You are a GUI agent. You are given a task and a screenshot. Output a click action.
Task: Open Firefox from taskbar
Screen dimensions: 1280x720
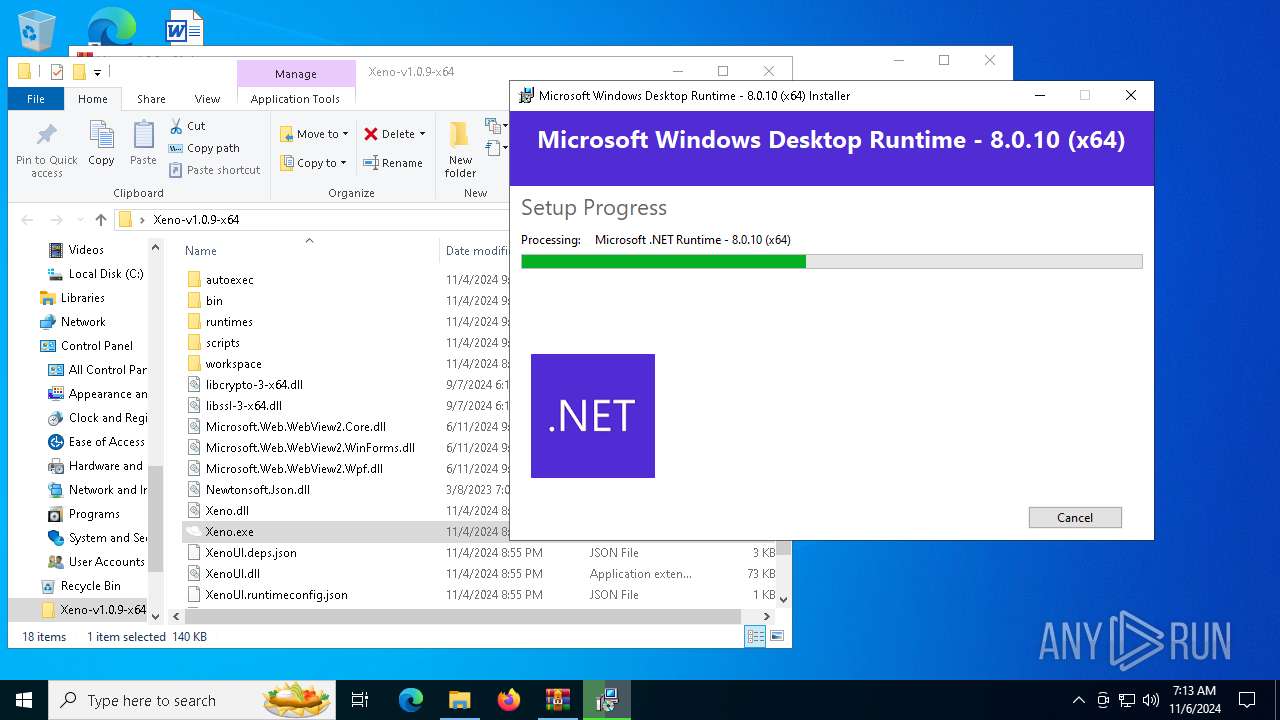[x=509, y=700]
